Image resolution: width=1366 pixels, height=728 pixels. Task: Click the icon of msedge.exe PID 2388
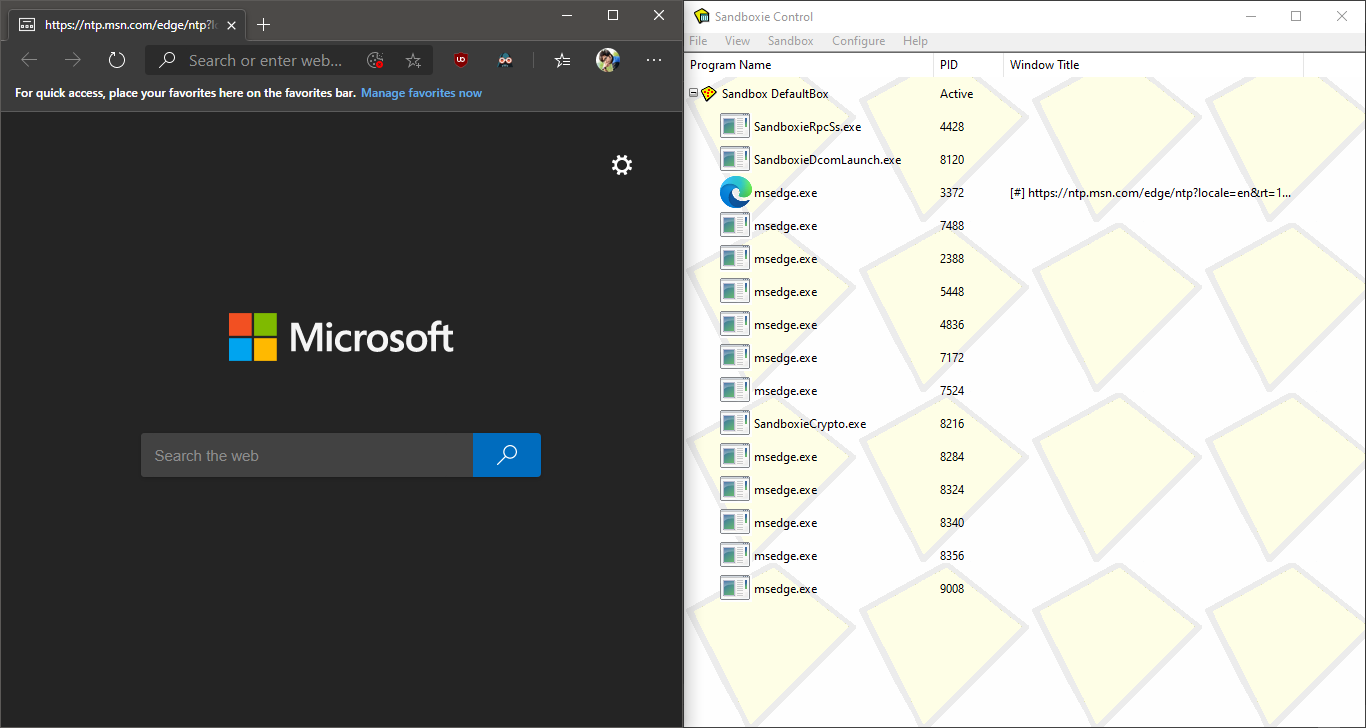tap(735, 259)
